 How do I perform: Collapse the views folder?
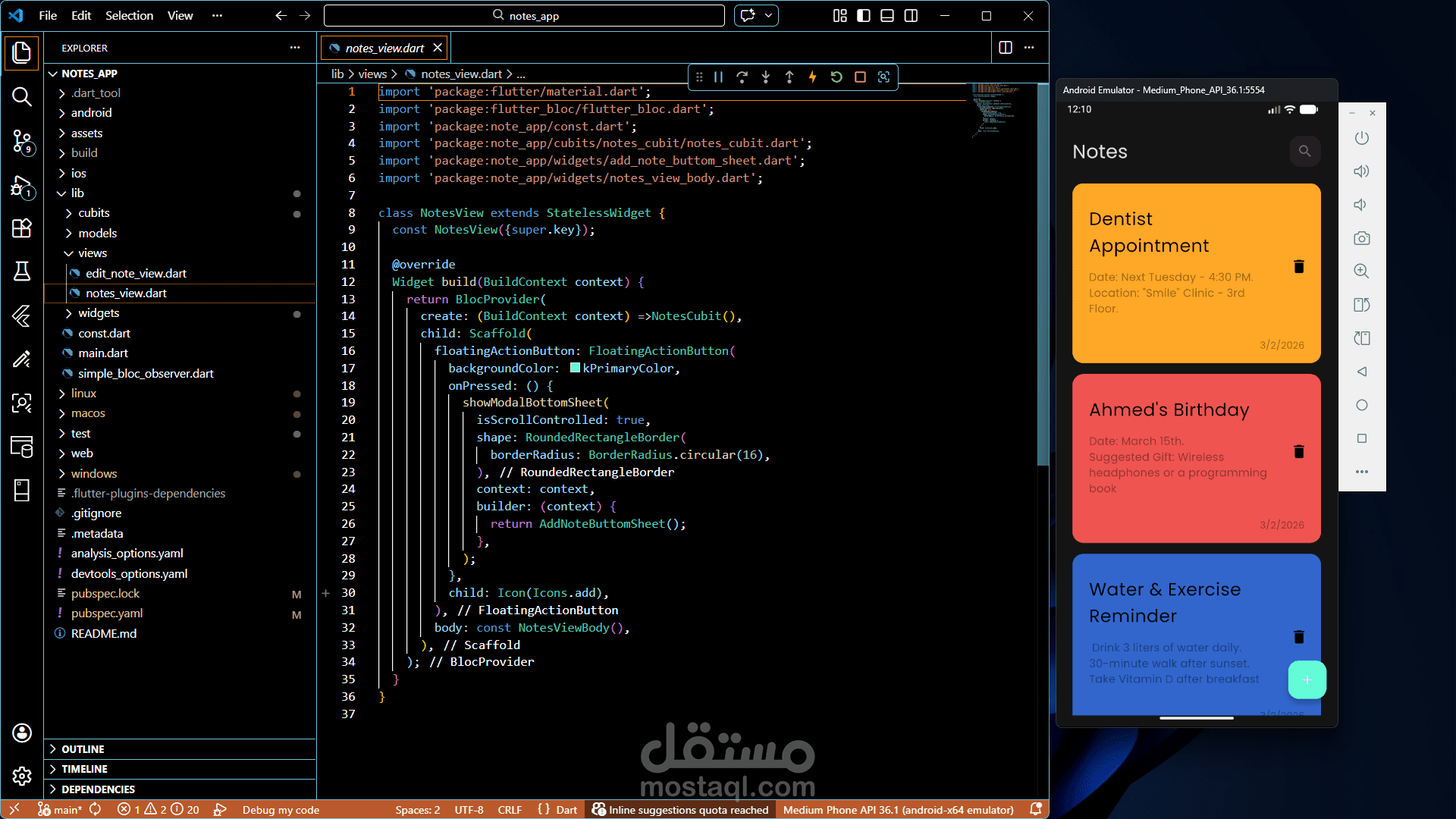[x=92, y=253]
